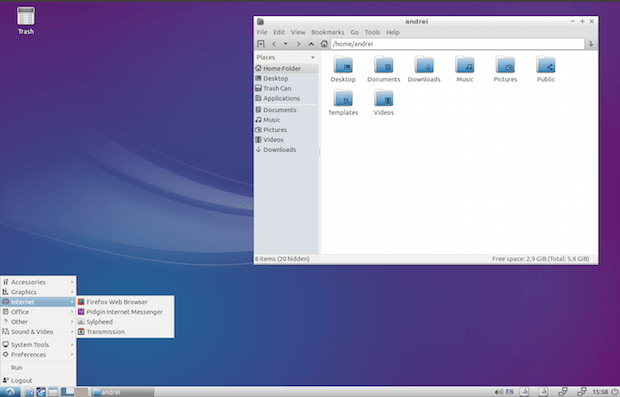Click the new tab button in file manager toolbar
Viewport: 620px width, 397px height.
[x=261, y=44]
